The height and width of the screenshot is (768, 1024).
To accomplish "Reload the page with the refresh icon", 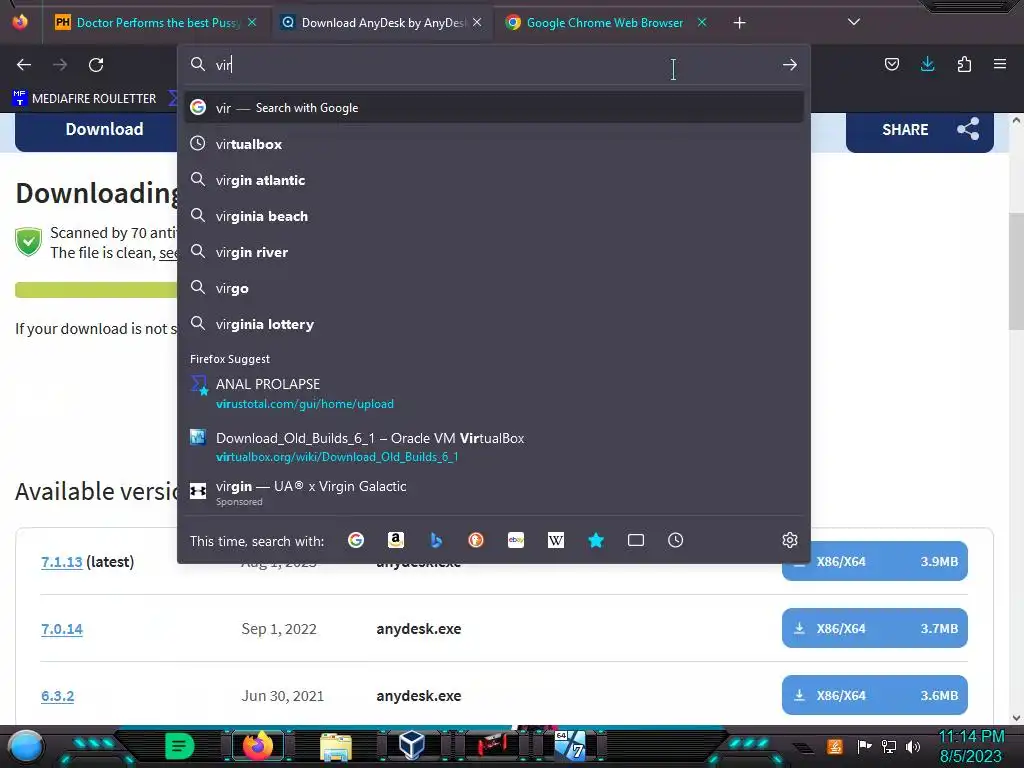I will (x=96, y=65).
